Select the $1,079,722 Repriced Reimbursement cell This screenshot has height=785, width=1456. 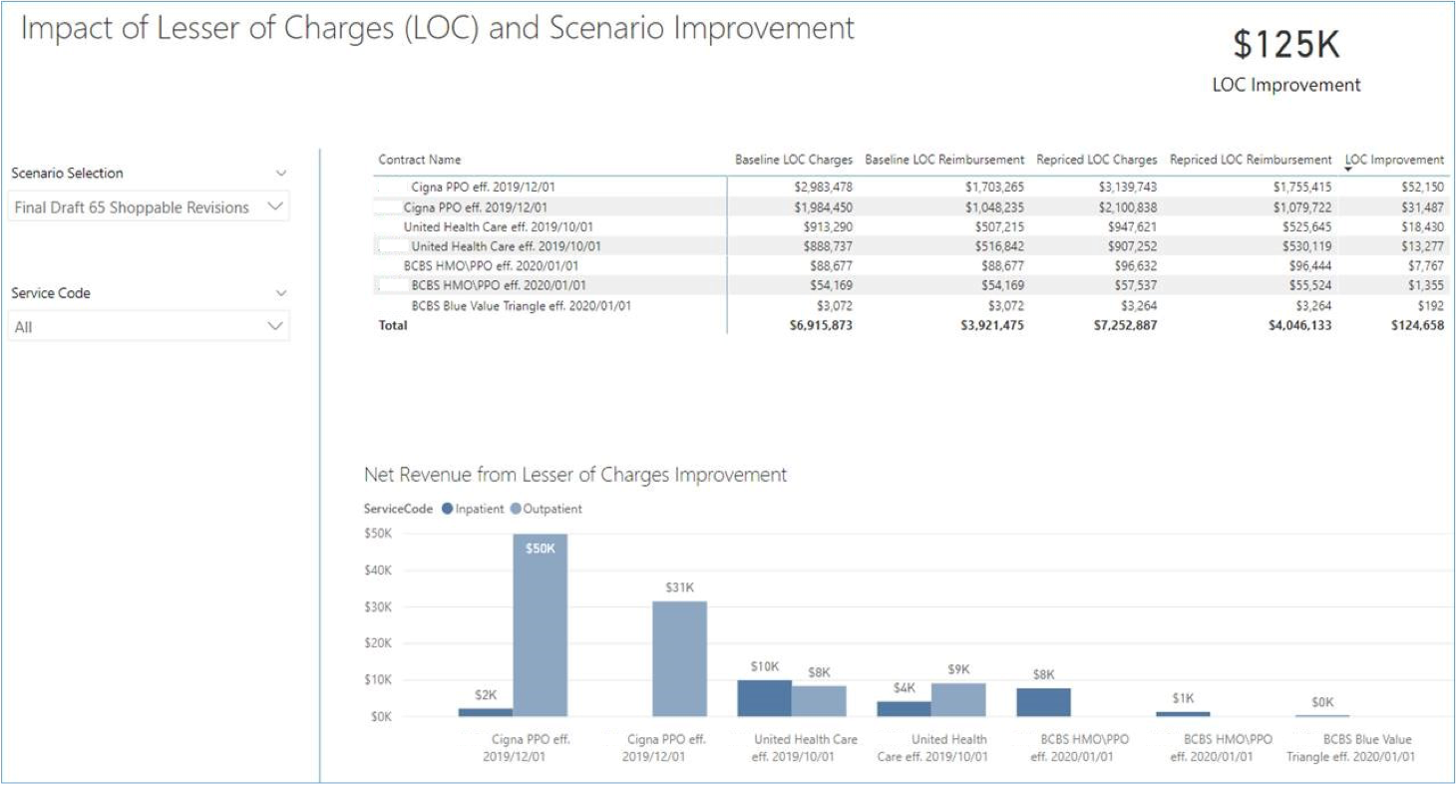point(1300,207)
